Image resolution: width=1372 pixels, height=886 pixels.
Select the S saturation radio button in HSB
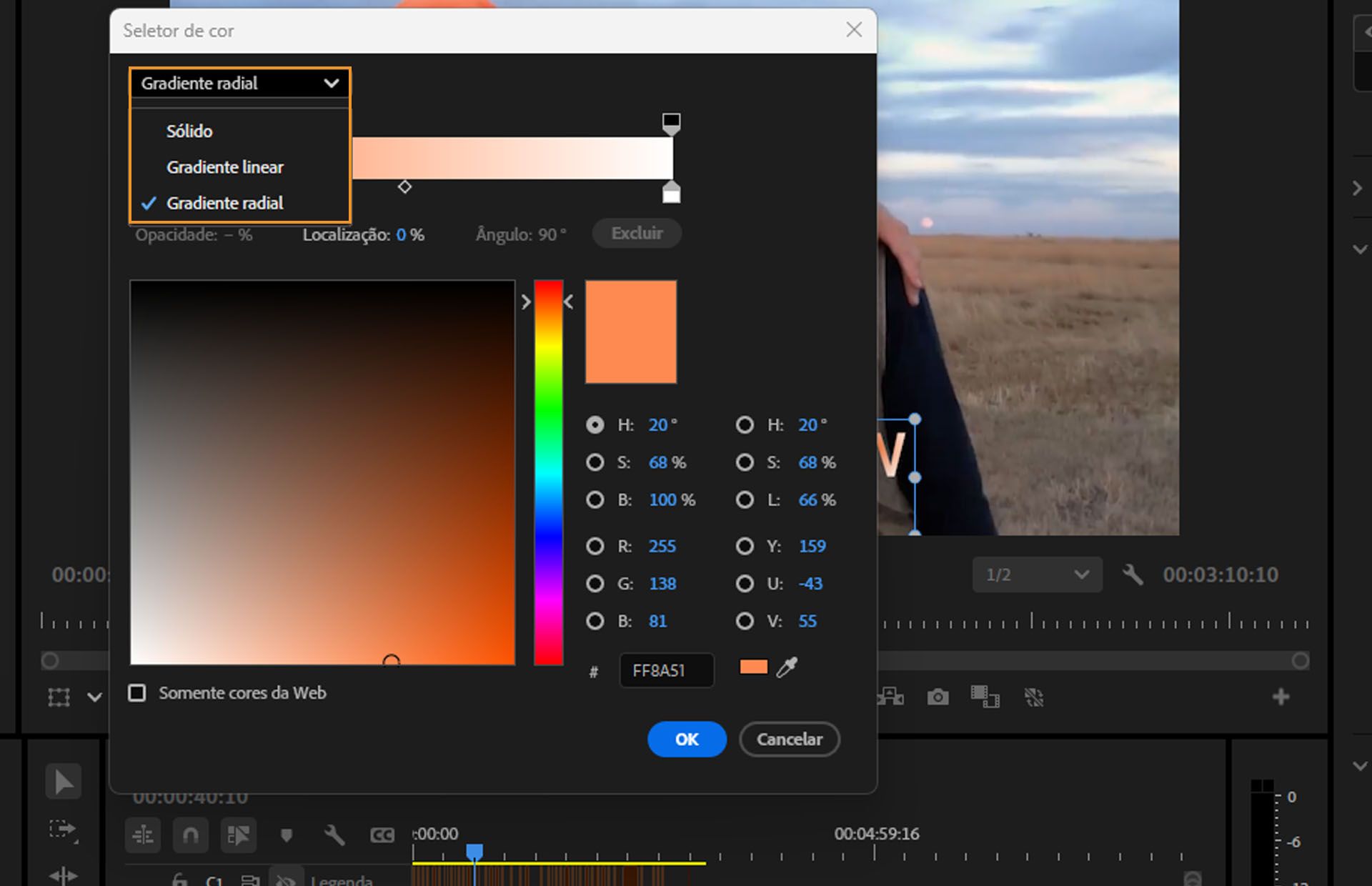pos(595,462)
